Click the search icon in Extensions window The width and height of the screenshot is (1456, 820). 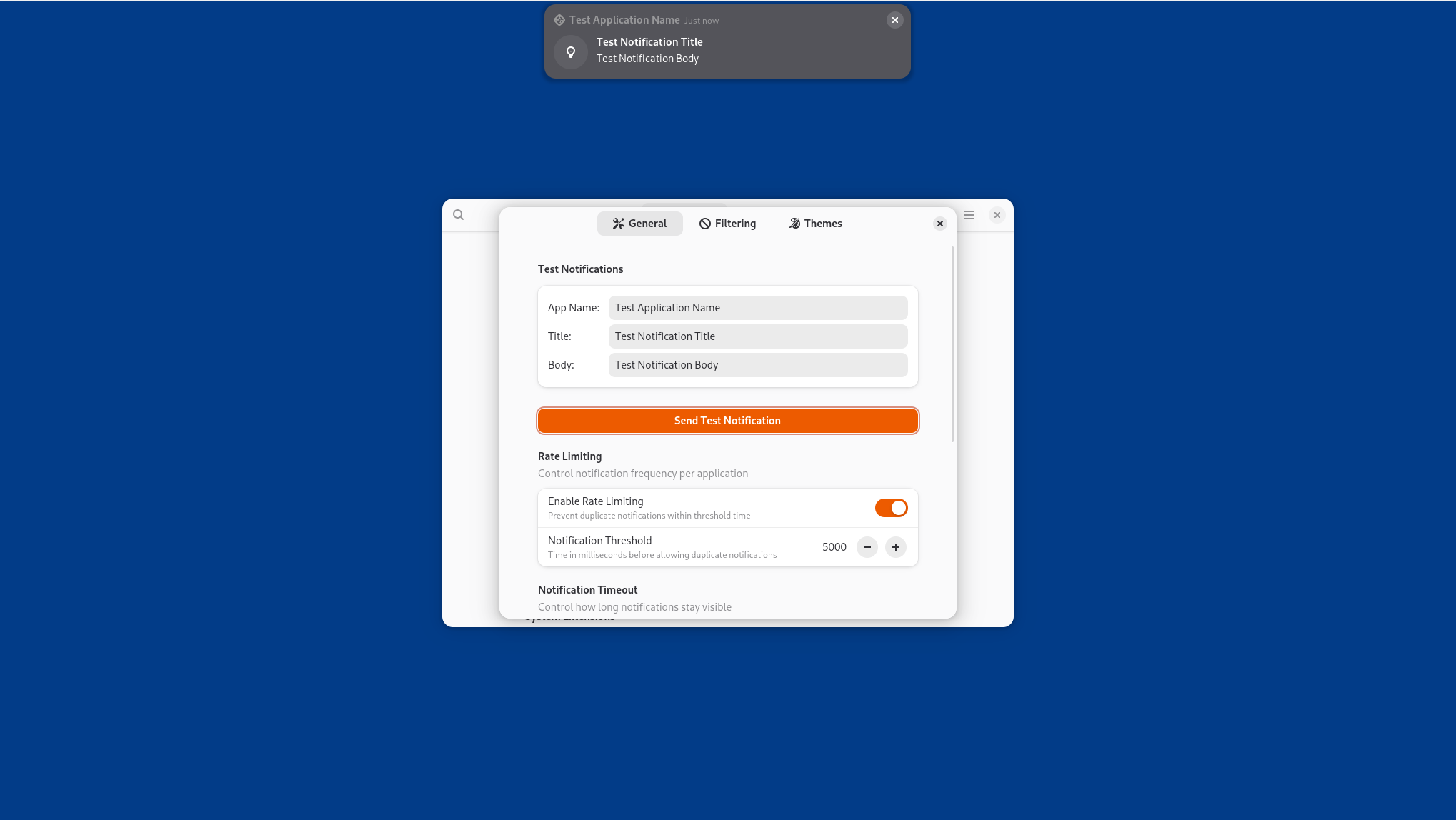pyautogui.click(x=459, y=215)
